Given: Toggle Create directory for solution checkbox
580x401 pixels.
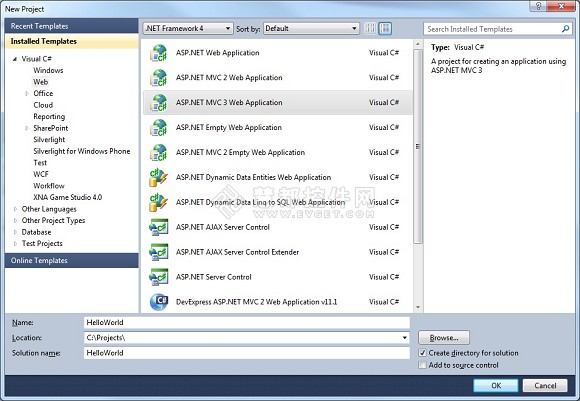Looking at the screenshot, I should point(422,353).
